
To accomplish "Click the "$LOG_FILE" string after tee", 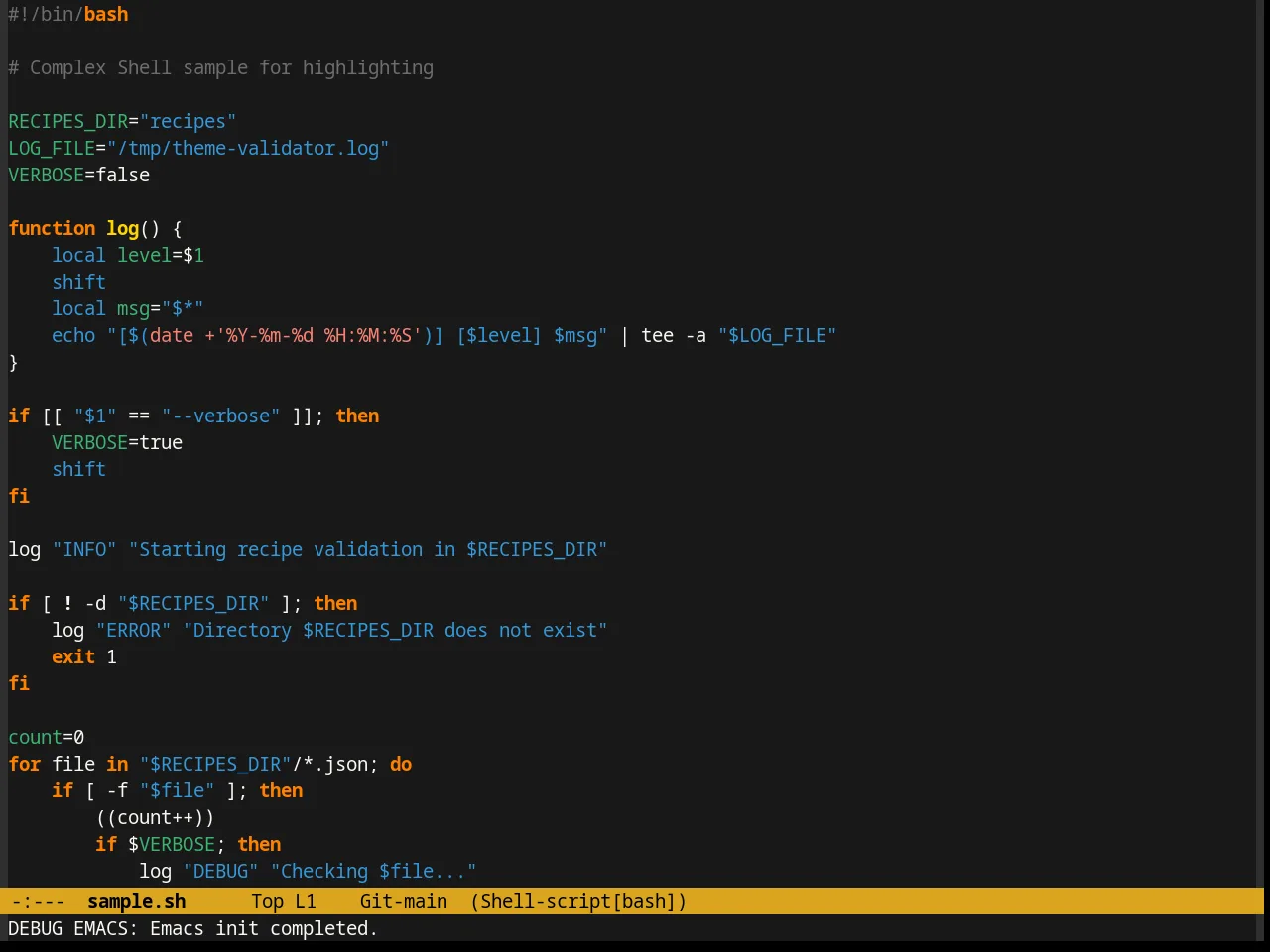I will pyautogui.click(x=777, y=335).
